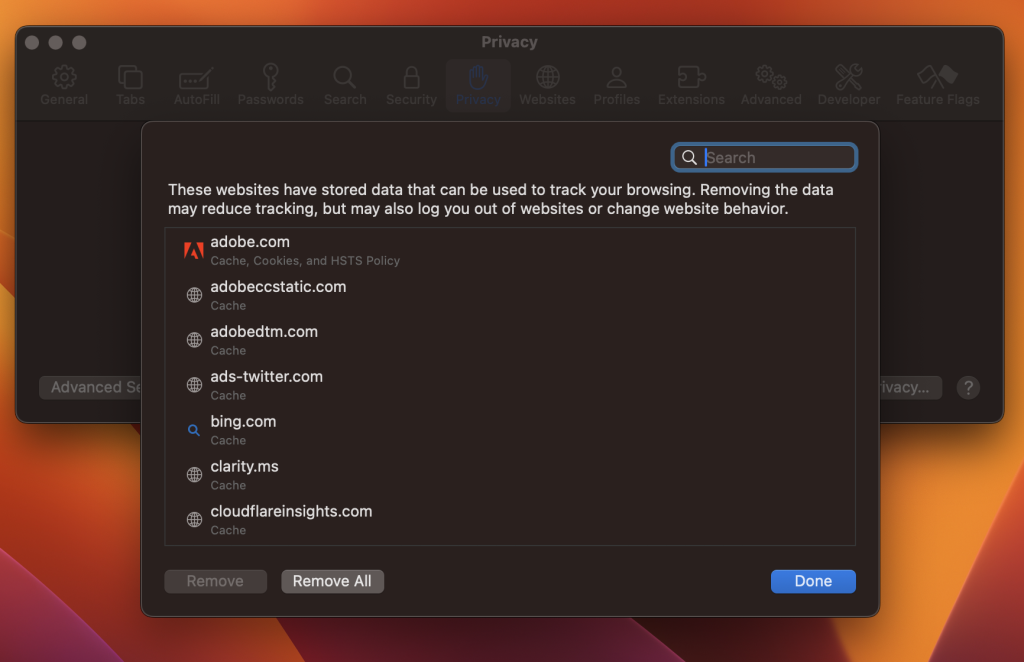
Task: Click Remove All website data
Action: click(x=332, y=581)
